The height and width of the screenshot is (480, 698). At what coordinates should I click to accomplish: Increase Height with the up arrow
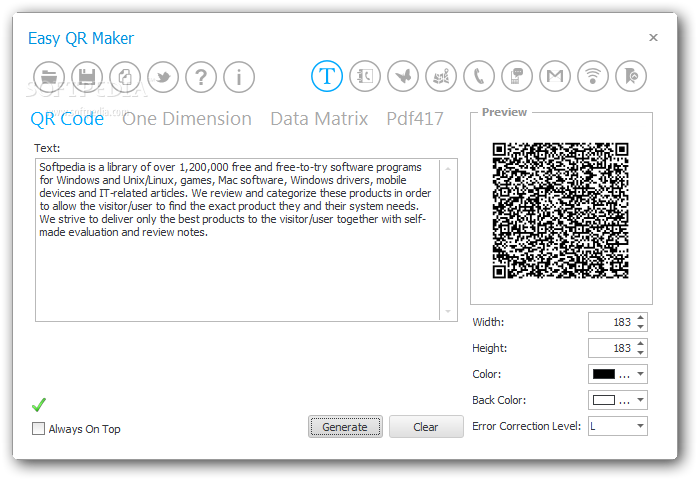click(x=640, y=344)
